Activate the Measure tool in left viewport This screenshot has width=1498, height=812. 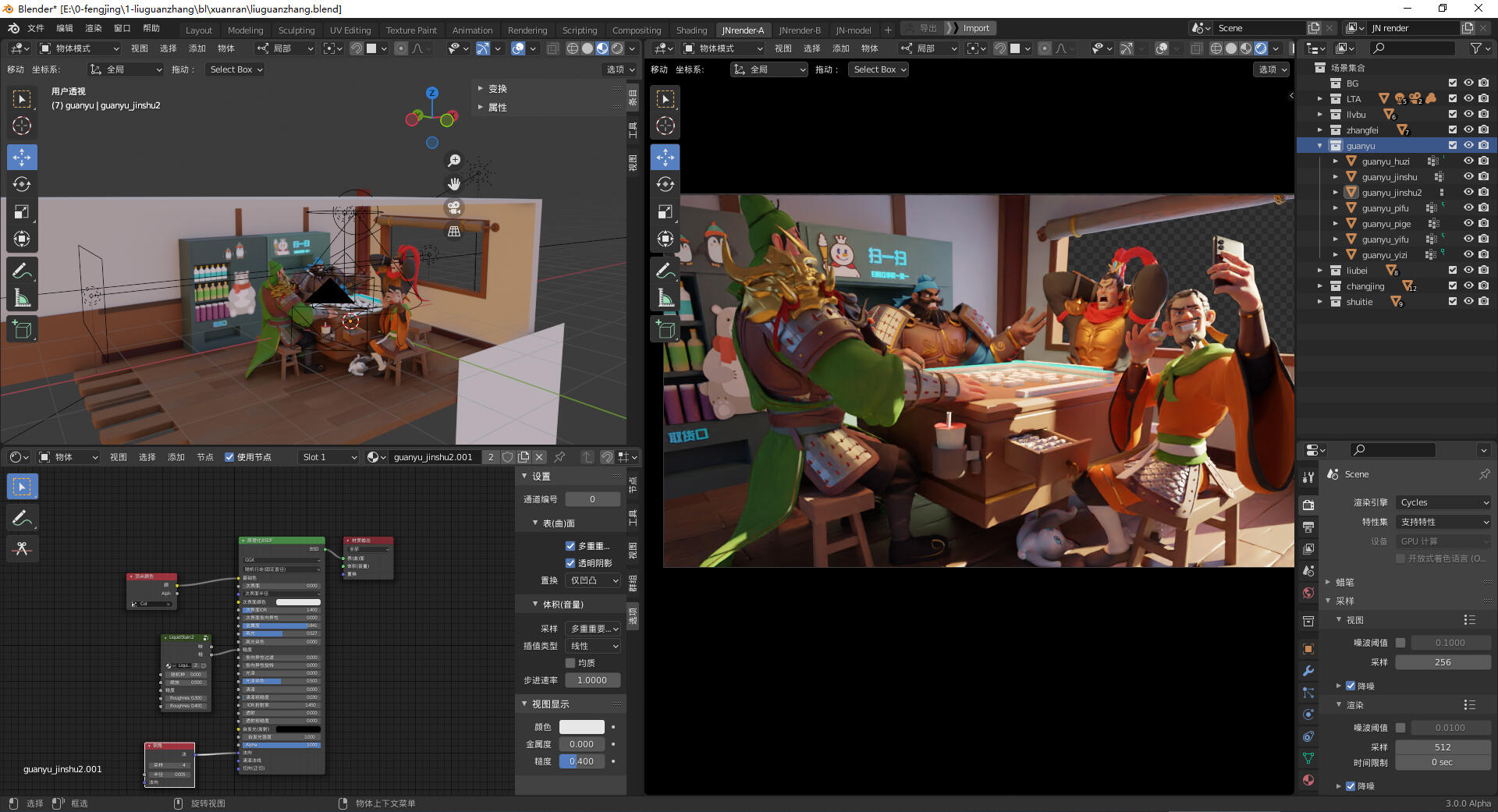(x=22, y=297)
